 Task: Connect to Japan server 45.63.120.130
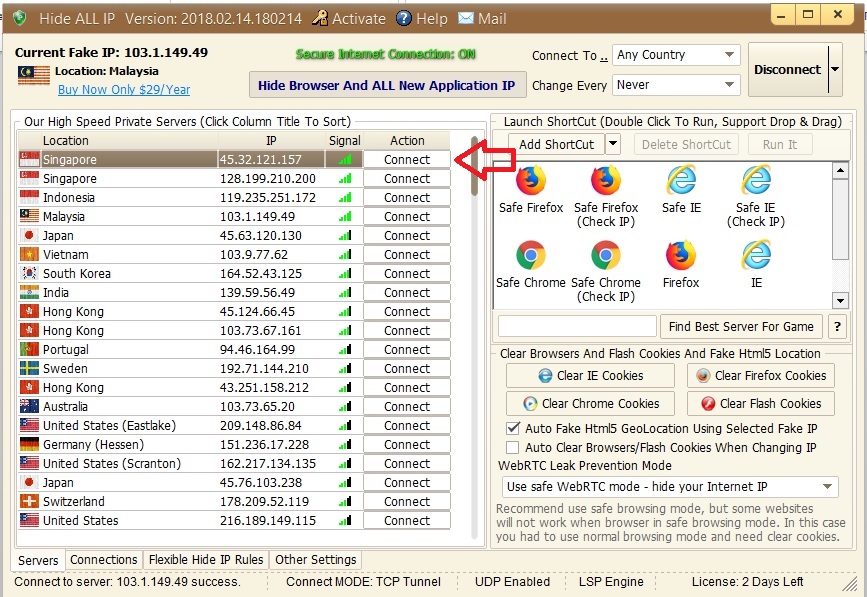(x=407, y=235)
